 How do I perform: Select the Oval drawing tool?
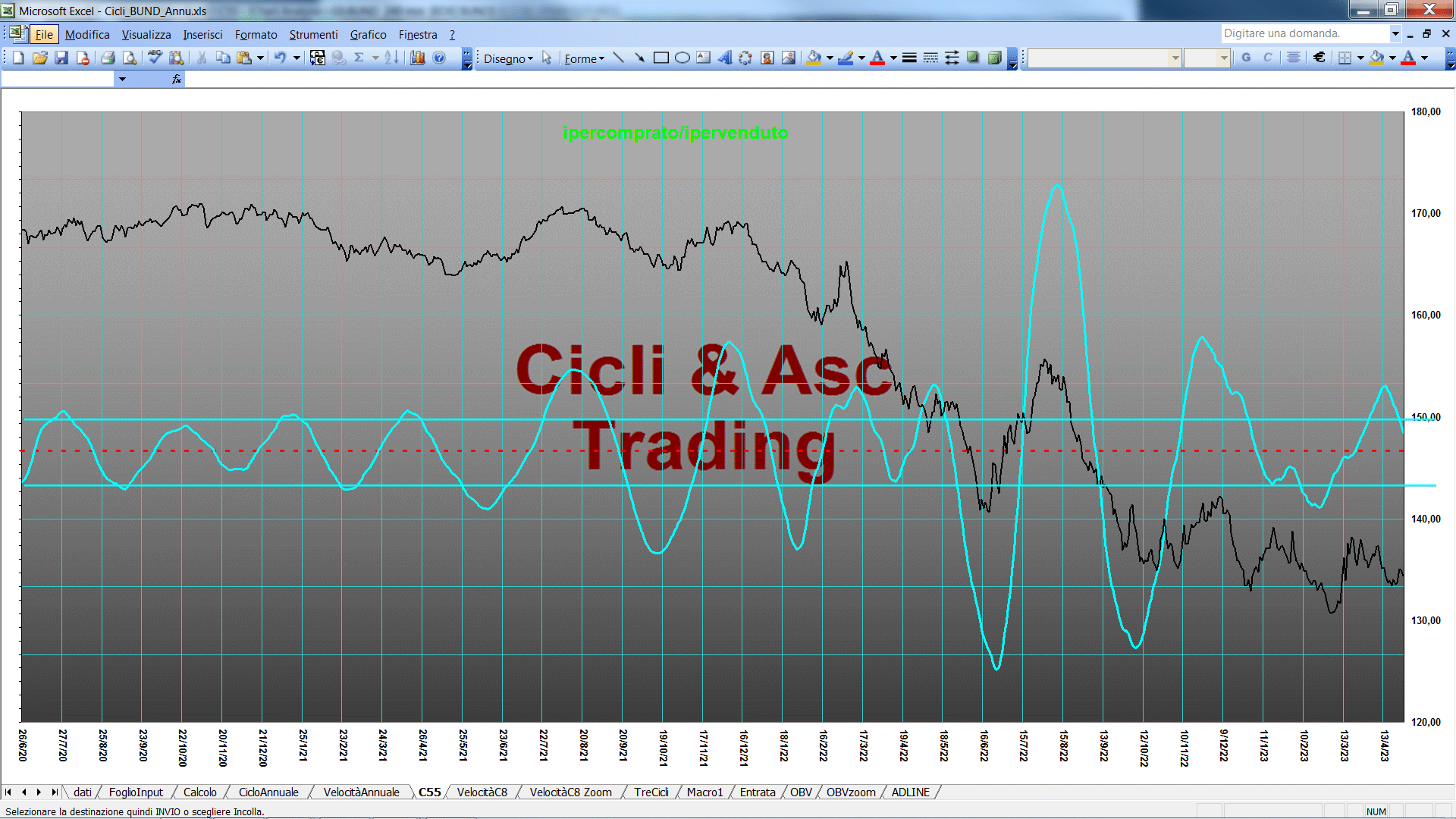click(x=682, y=58)
